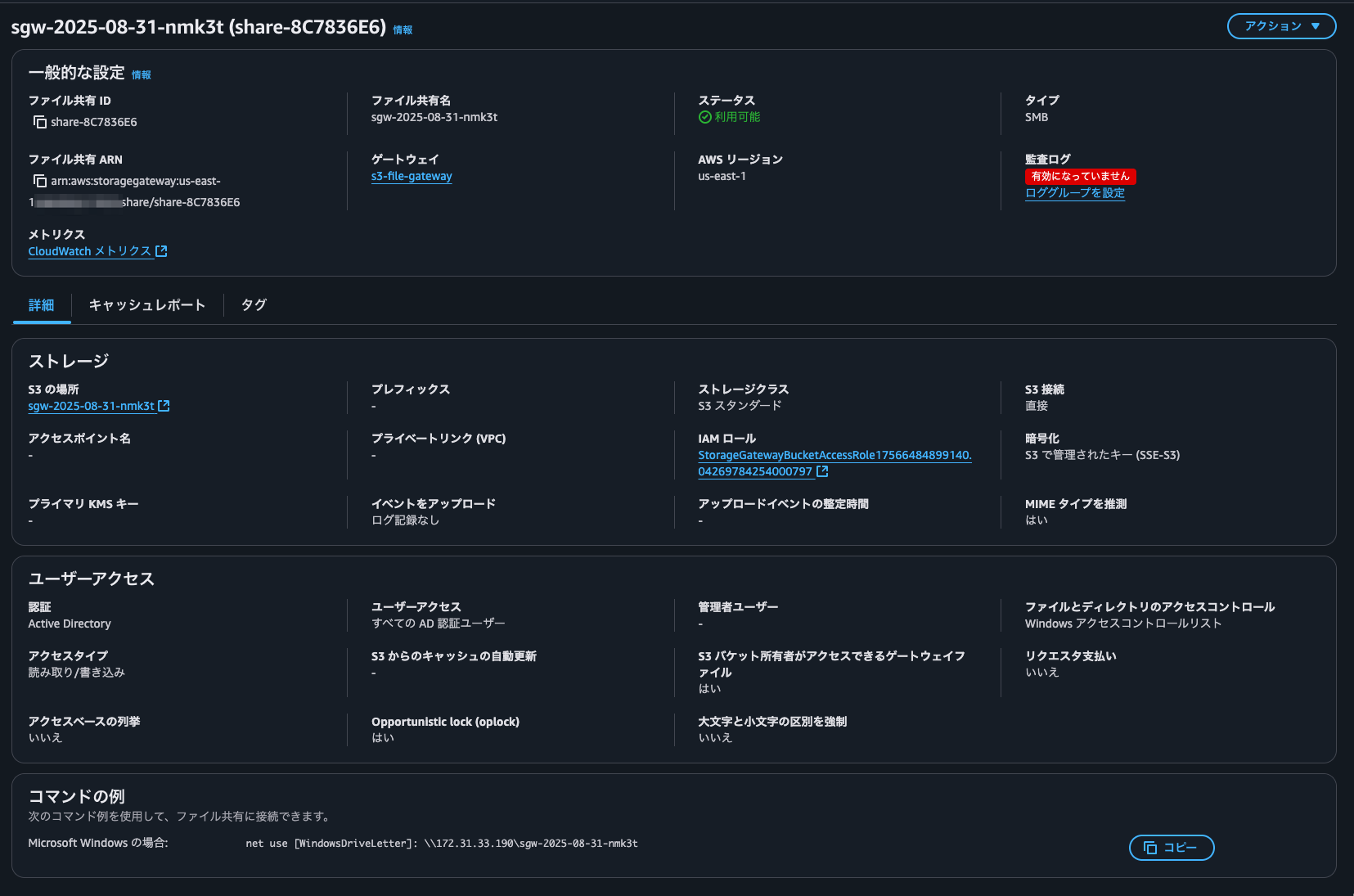Copy the file share ID share-8C7836E6
1354x896 pixels.
point(39,122)
